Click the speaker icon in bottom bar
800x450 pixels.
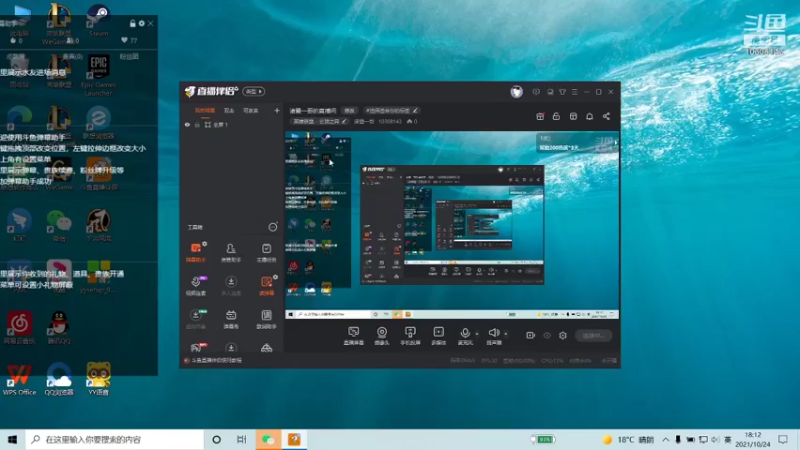493,333
